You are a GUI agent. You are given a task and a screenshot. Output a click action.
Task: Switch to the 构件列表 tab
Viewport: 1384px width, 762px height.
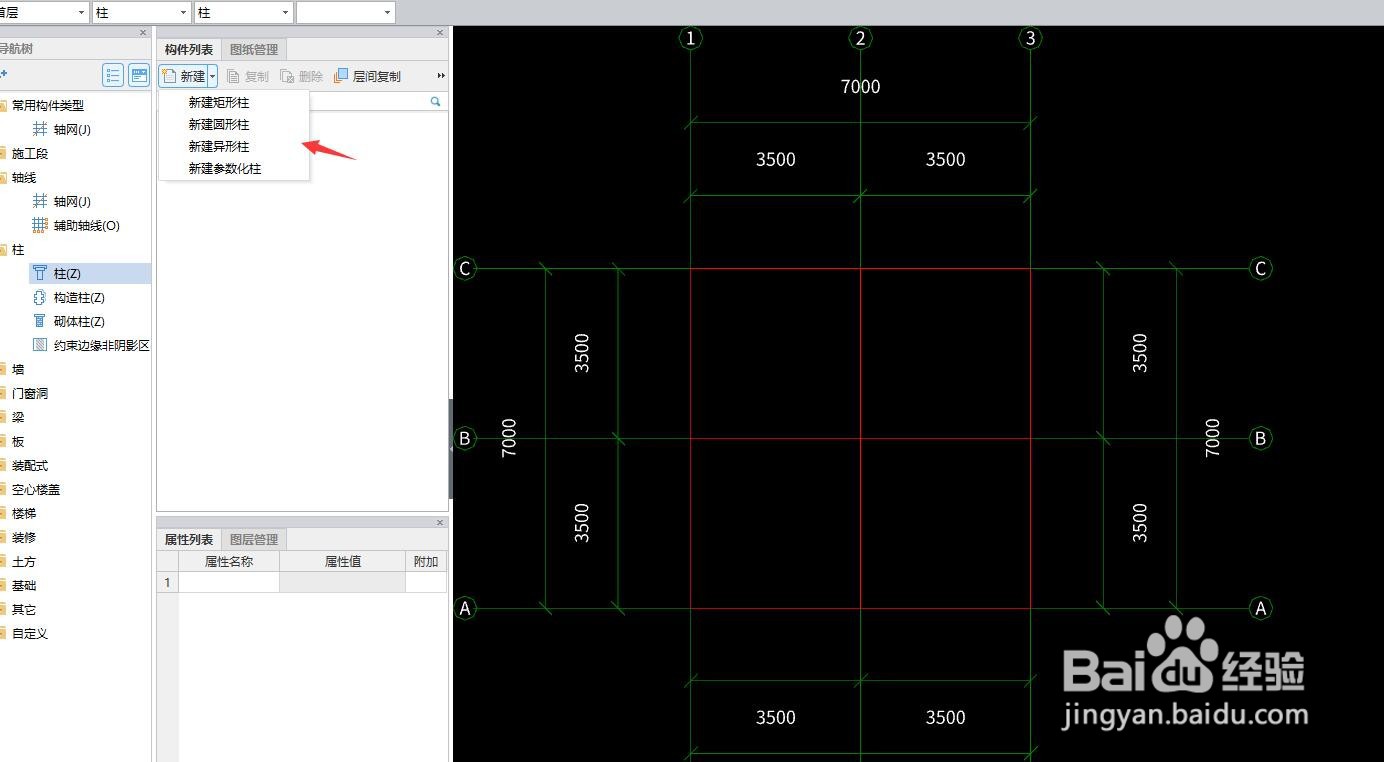pyautogui.click(x=189, y=49)
